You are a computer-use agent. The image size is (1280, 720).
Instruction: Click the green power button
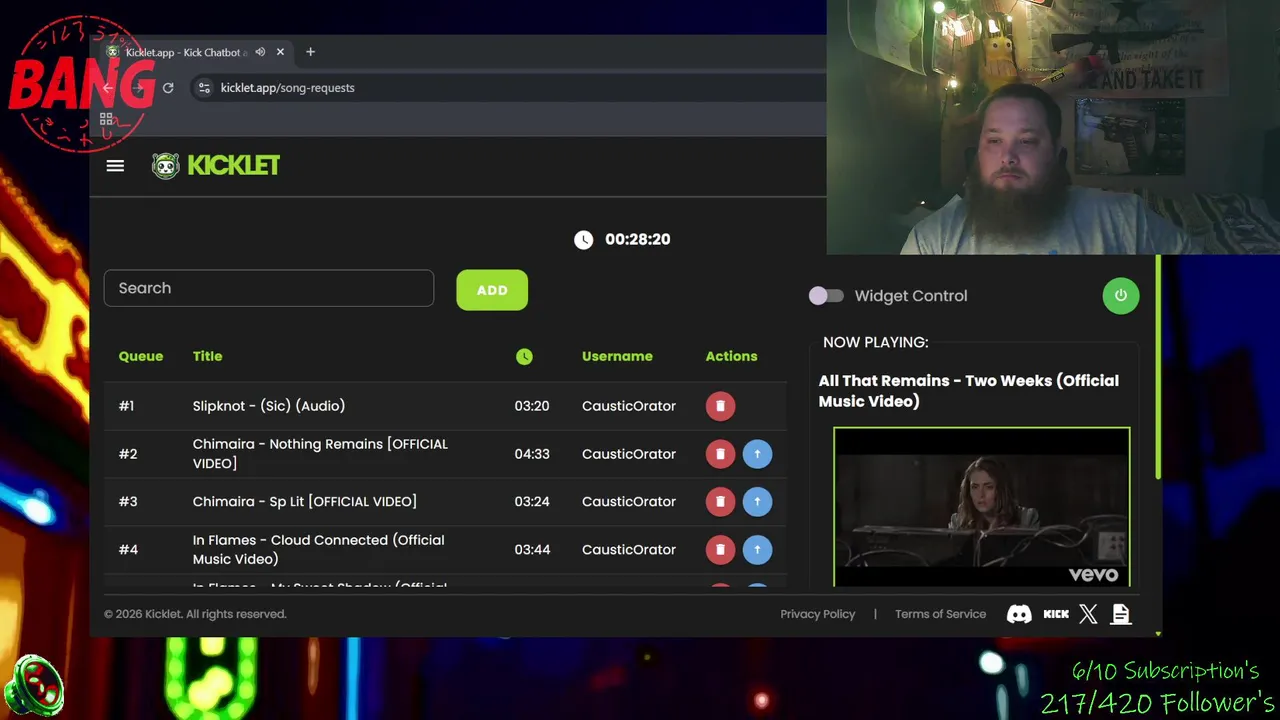(x=1121, y=296)
